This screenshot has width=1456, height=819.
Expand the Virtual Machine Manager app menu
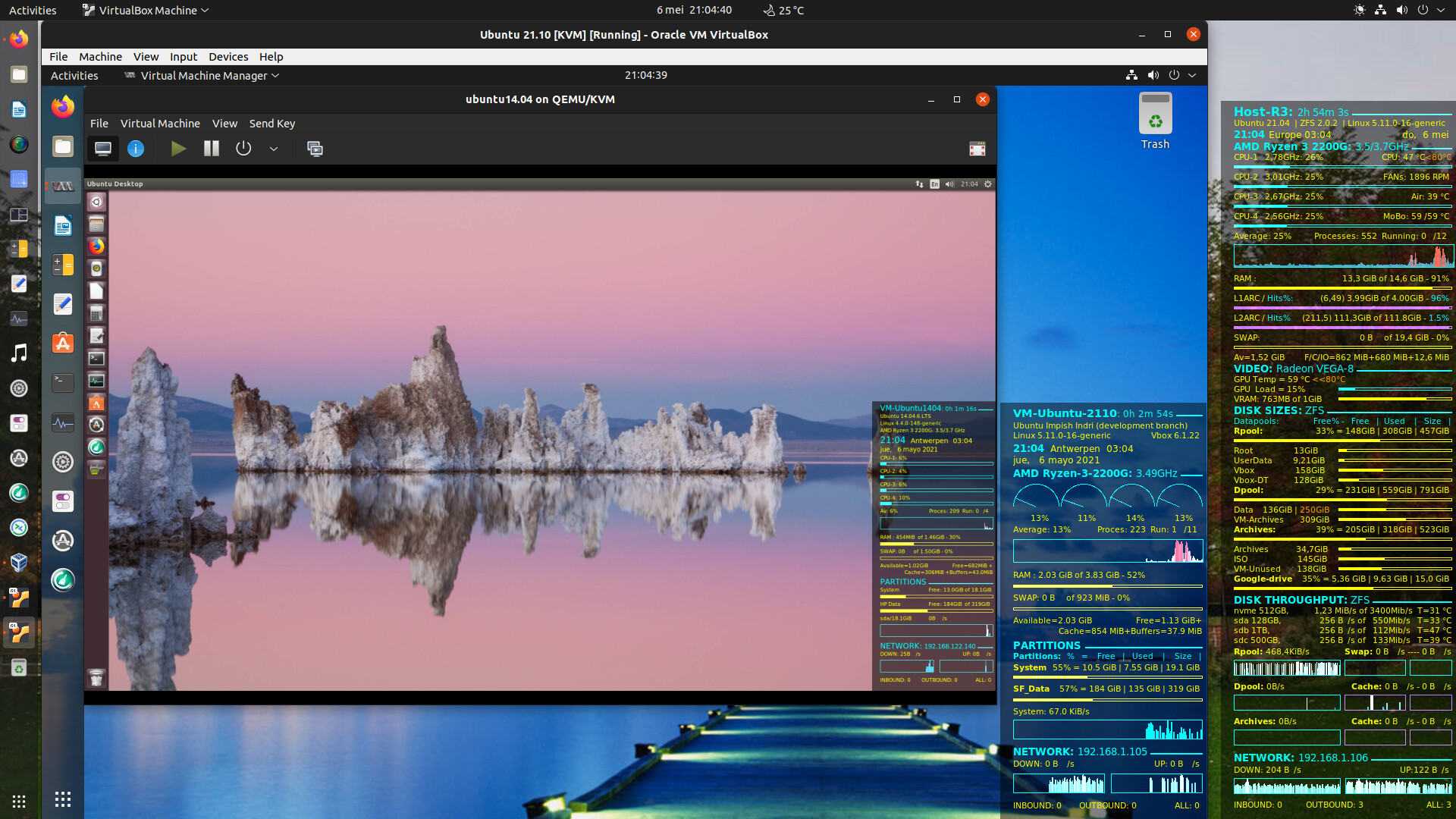tap(202, 75)
